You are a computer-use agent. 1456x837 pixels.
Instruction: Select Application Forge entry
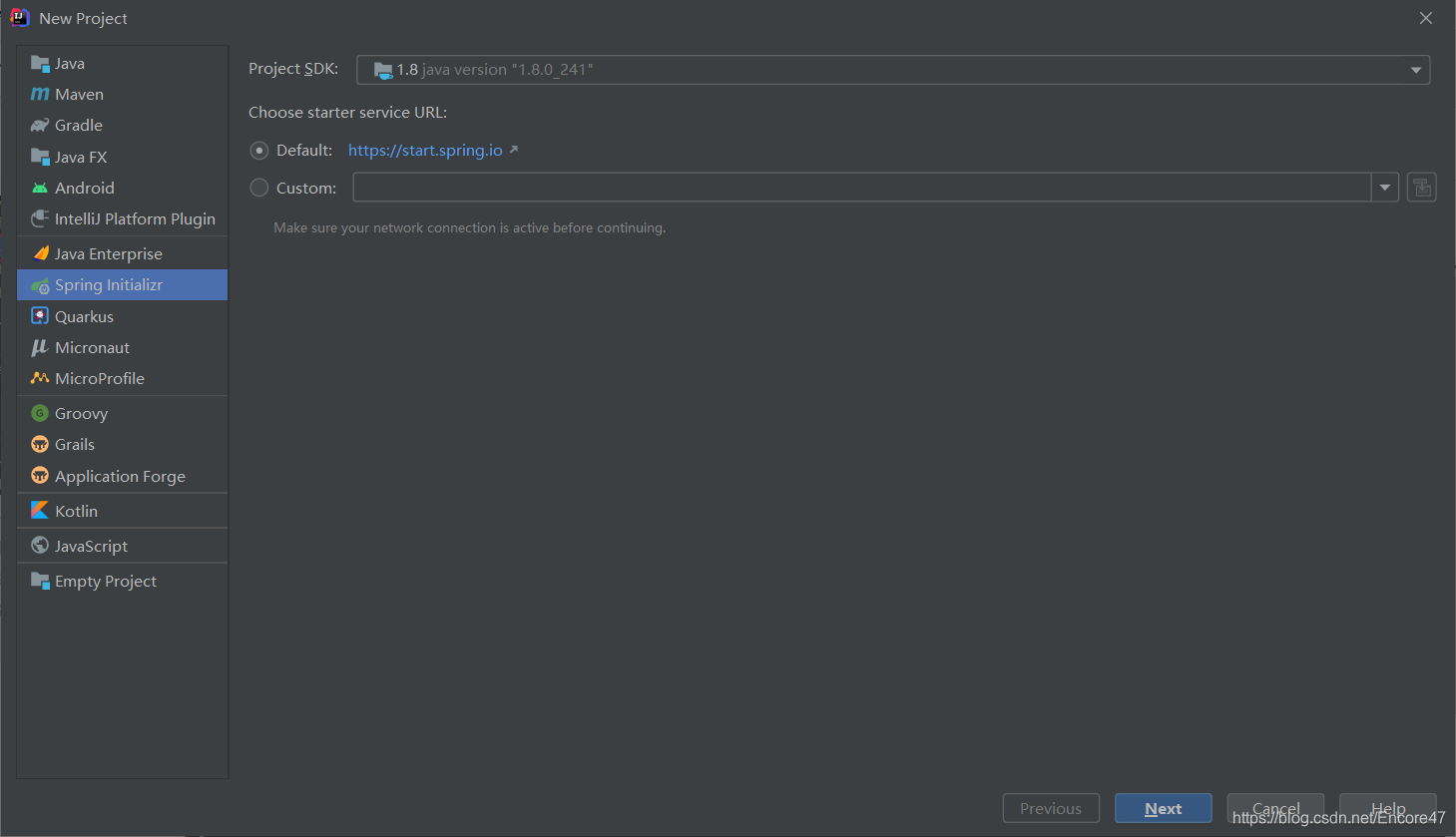[123, 476]
